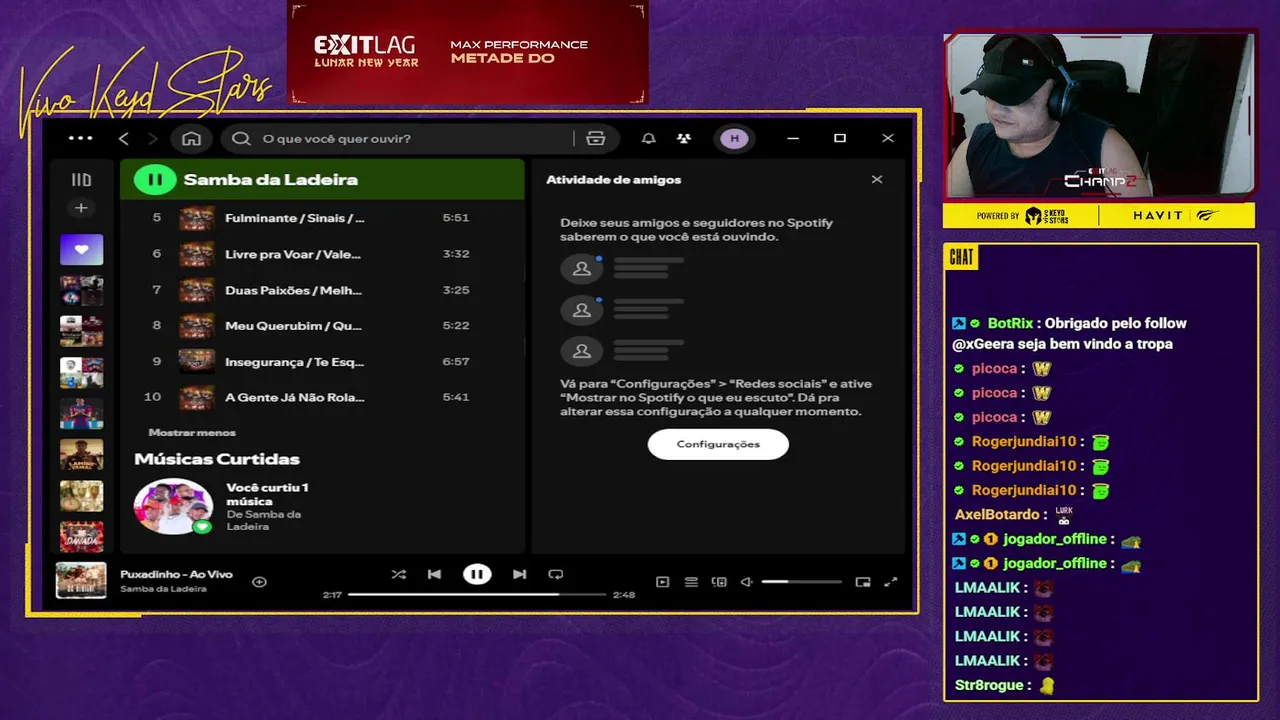
Task: Adjust the volume slider
Action: pos(802,582)
